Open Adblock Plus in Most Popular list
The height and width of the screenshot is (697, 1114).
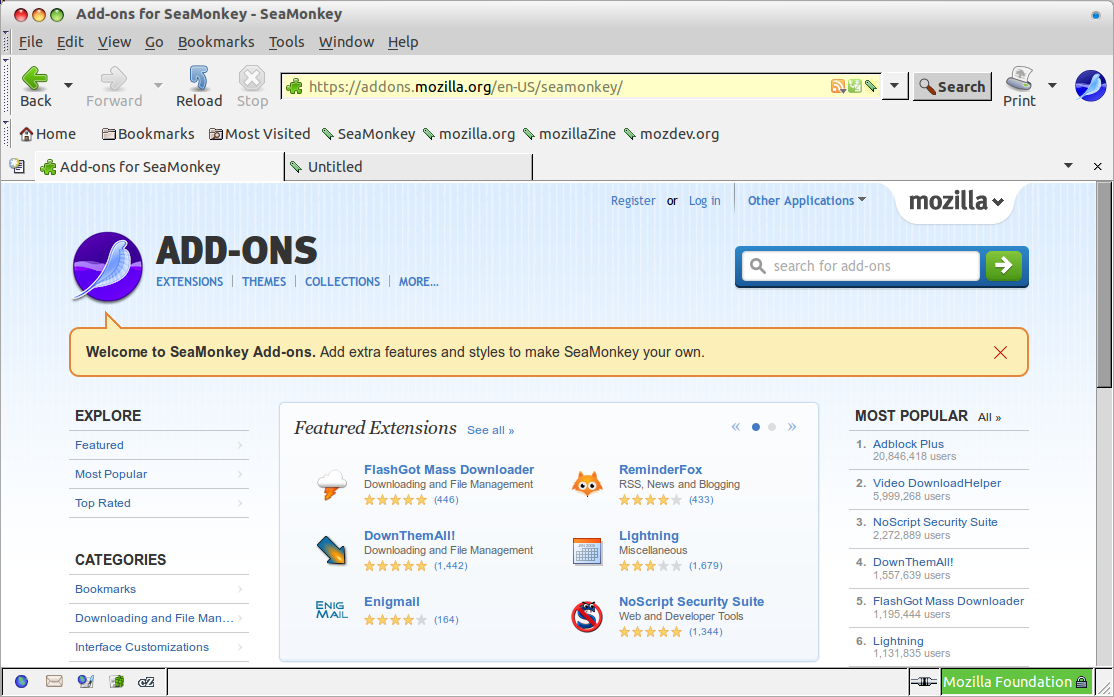click(x=908, y=444)
